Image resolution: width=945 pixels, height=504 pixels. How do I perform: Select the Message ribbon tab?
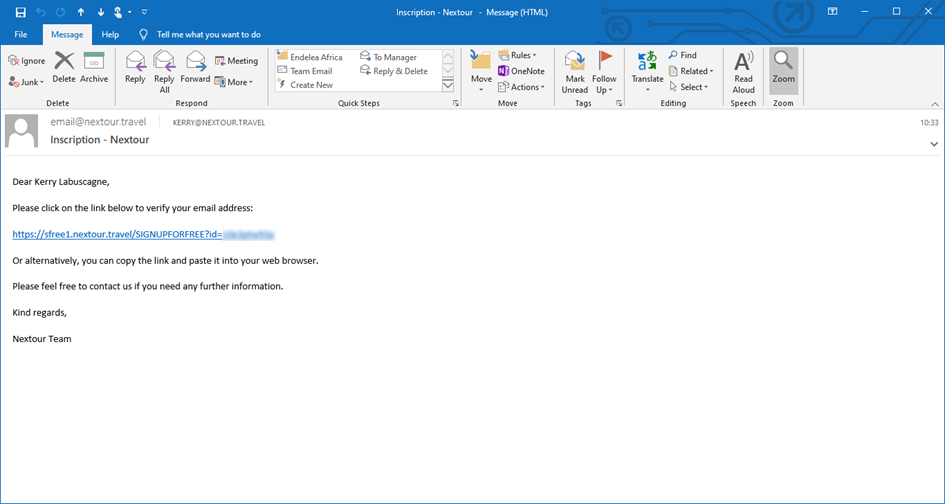67,34
